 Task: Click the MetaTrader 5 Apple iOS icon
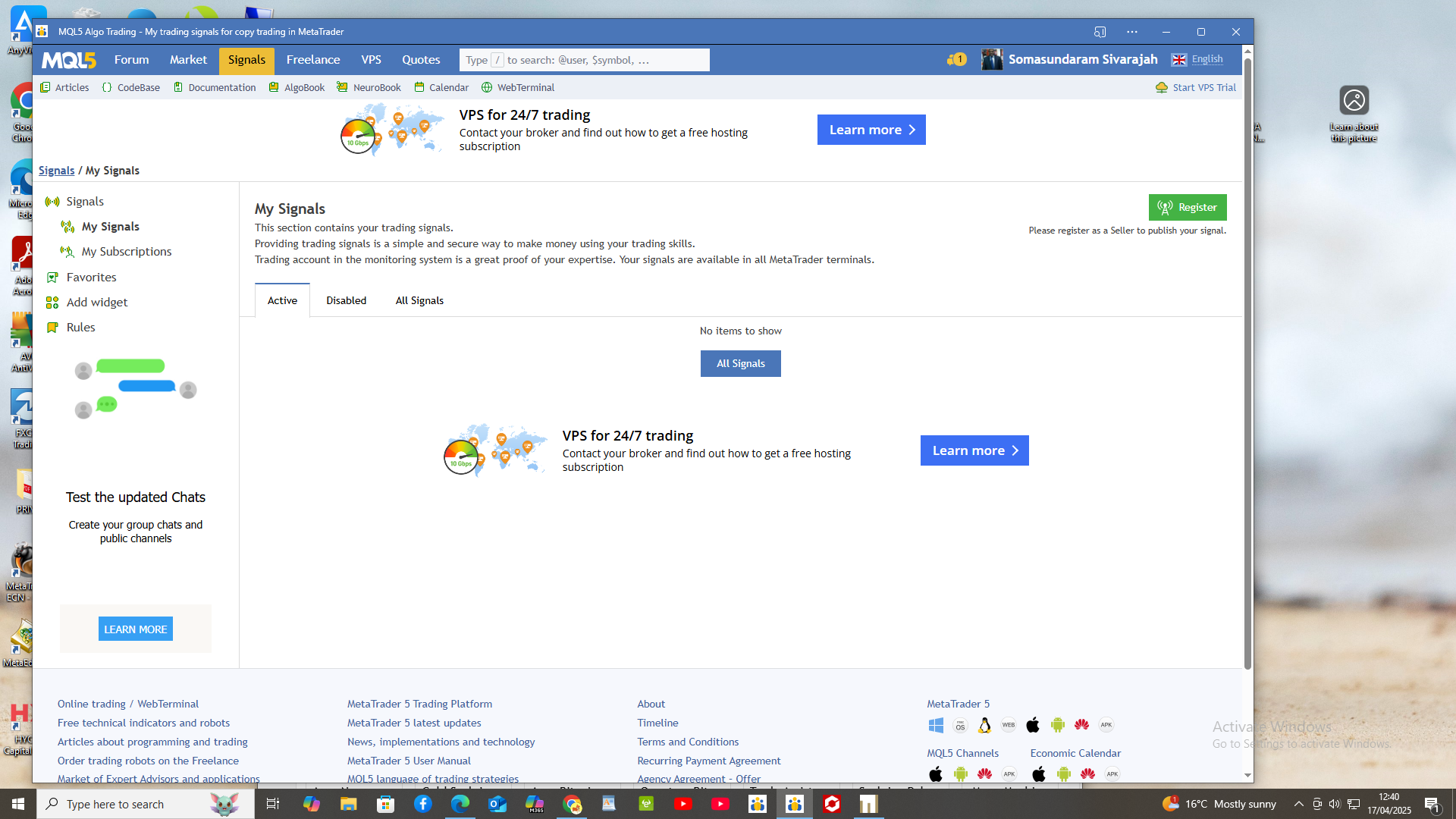pyautogui.click(x=1033, y=725)
